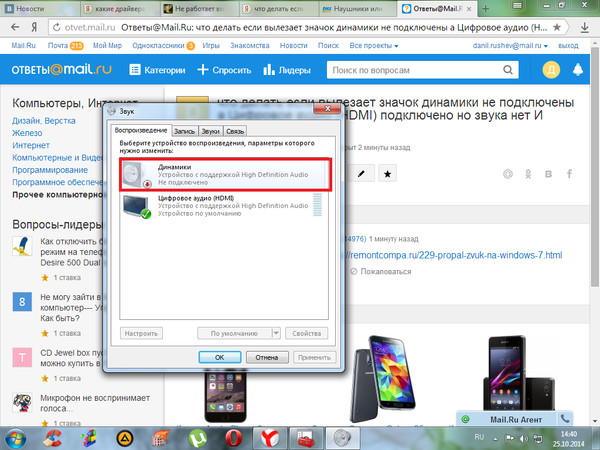Open "Лидеры" page
600x450 pixels.
point(287,70)
